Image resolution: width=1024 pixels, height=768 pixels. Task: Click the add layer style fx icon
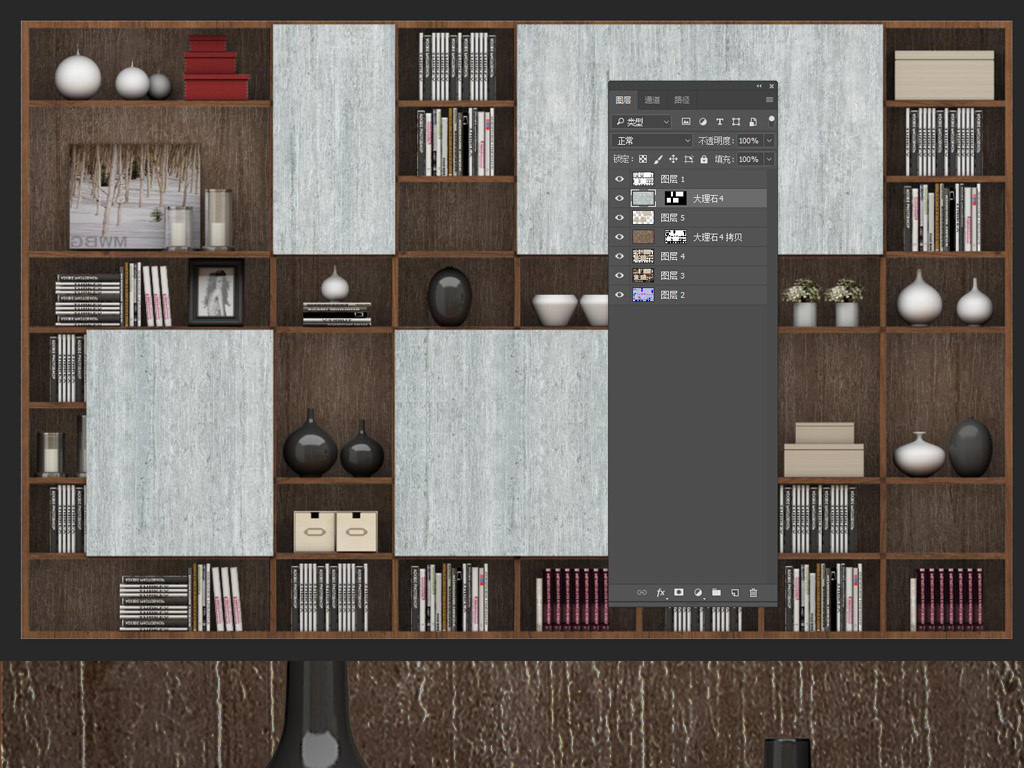[660, 593]
